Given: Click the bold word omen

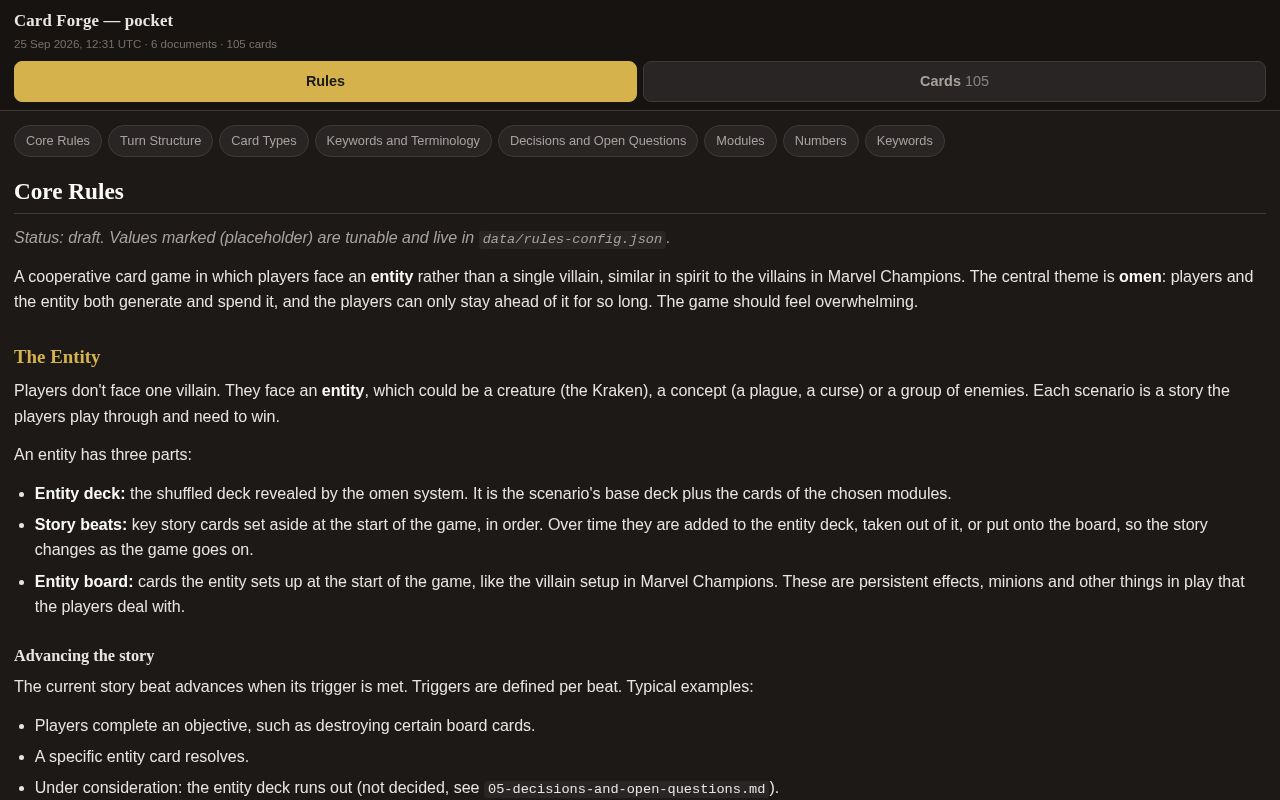Looking at the screenshot, I should (x=1140, y=277).
